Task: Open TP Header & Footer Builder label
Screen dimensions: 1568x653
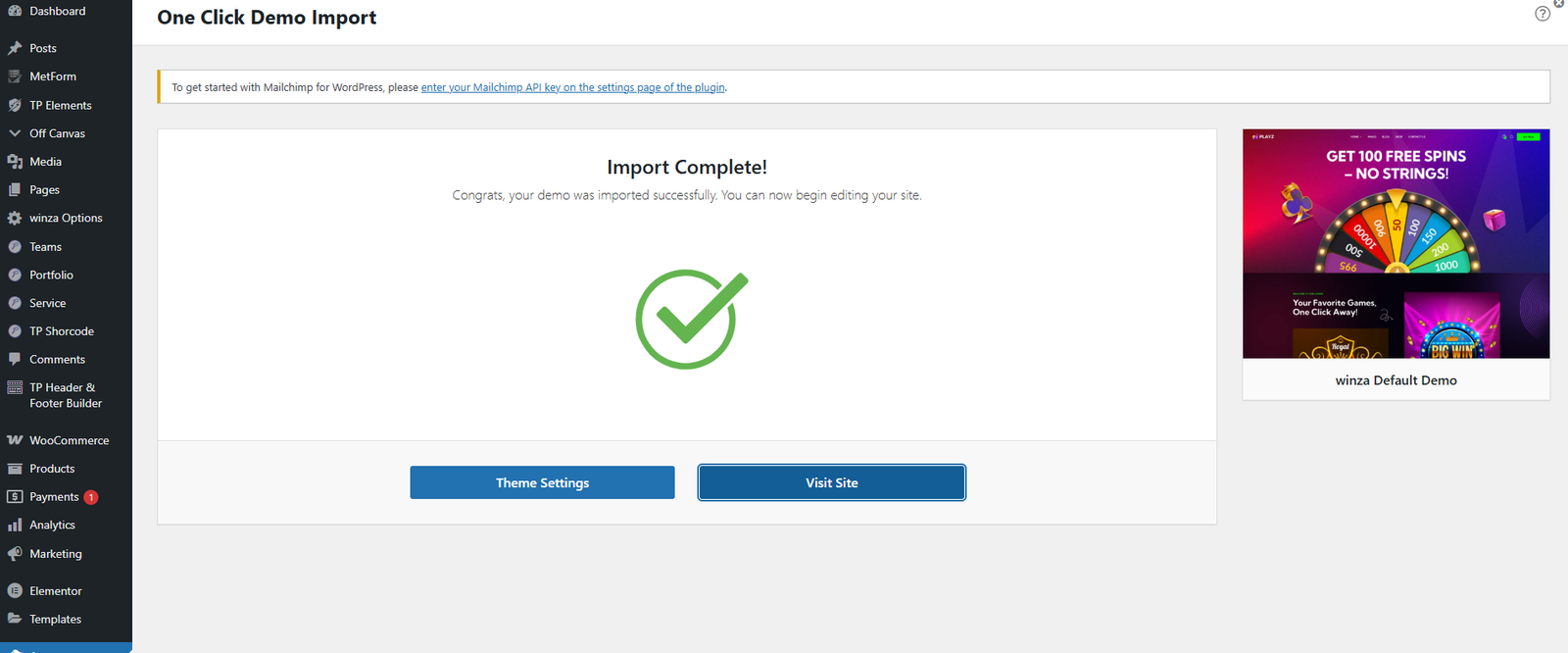Action: tap(66, 395)
